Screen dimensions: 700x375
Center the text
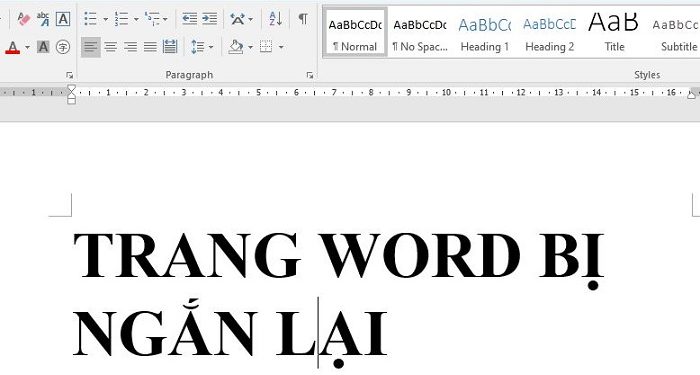tap(111, 47)
